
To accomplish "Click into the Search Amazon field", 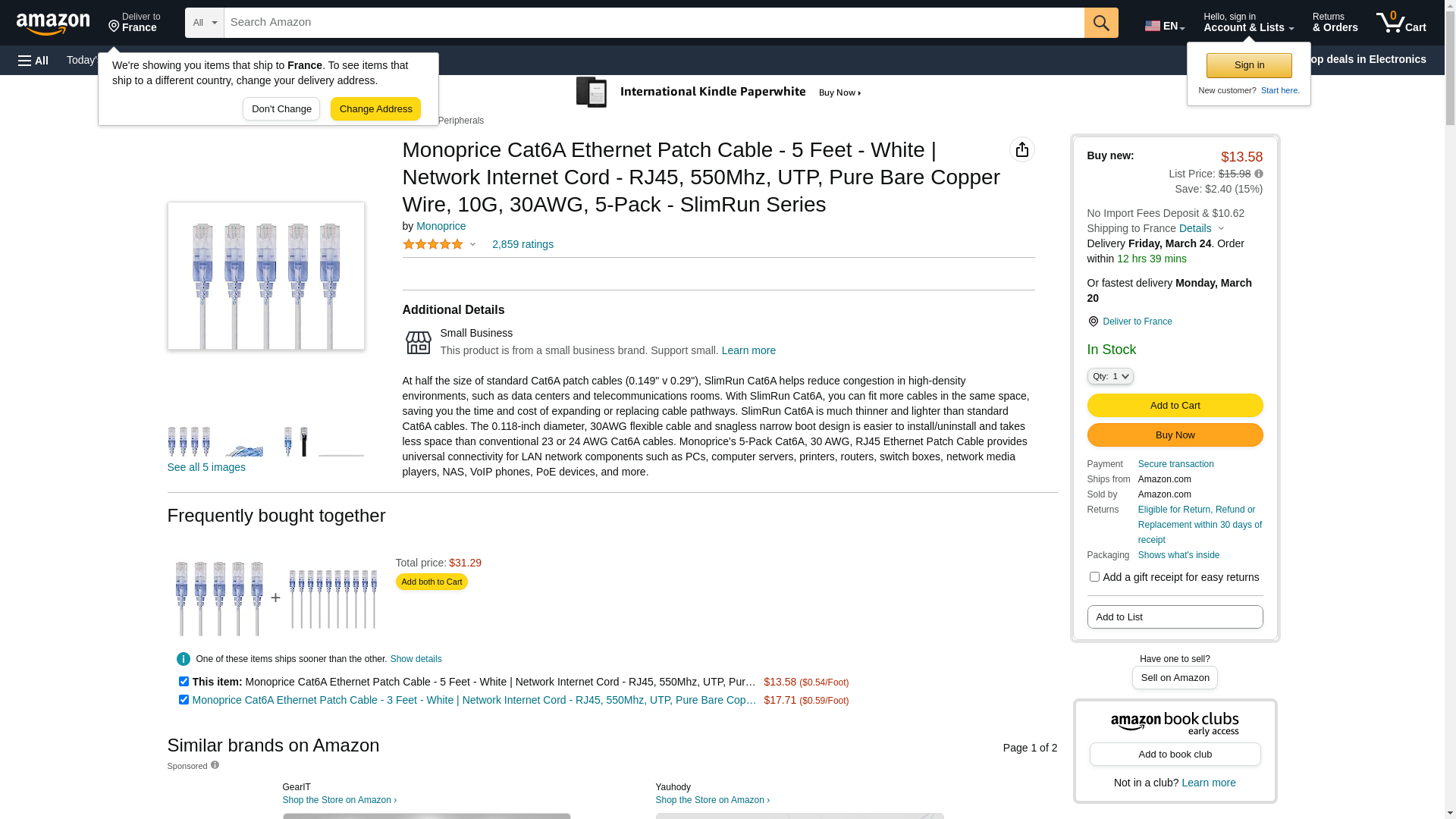I will pos(654,23).
